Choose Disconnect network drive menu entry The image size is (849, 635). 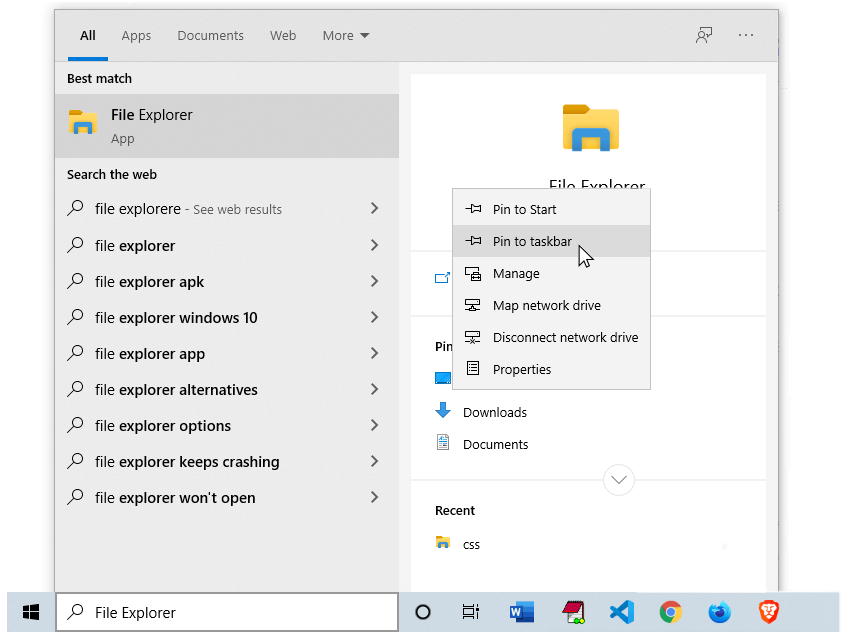point(551,337)
